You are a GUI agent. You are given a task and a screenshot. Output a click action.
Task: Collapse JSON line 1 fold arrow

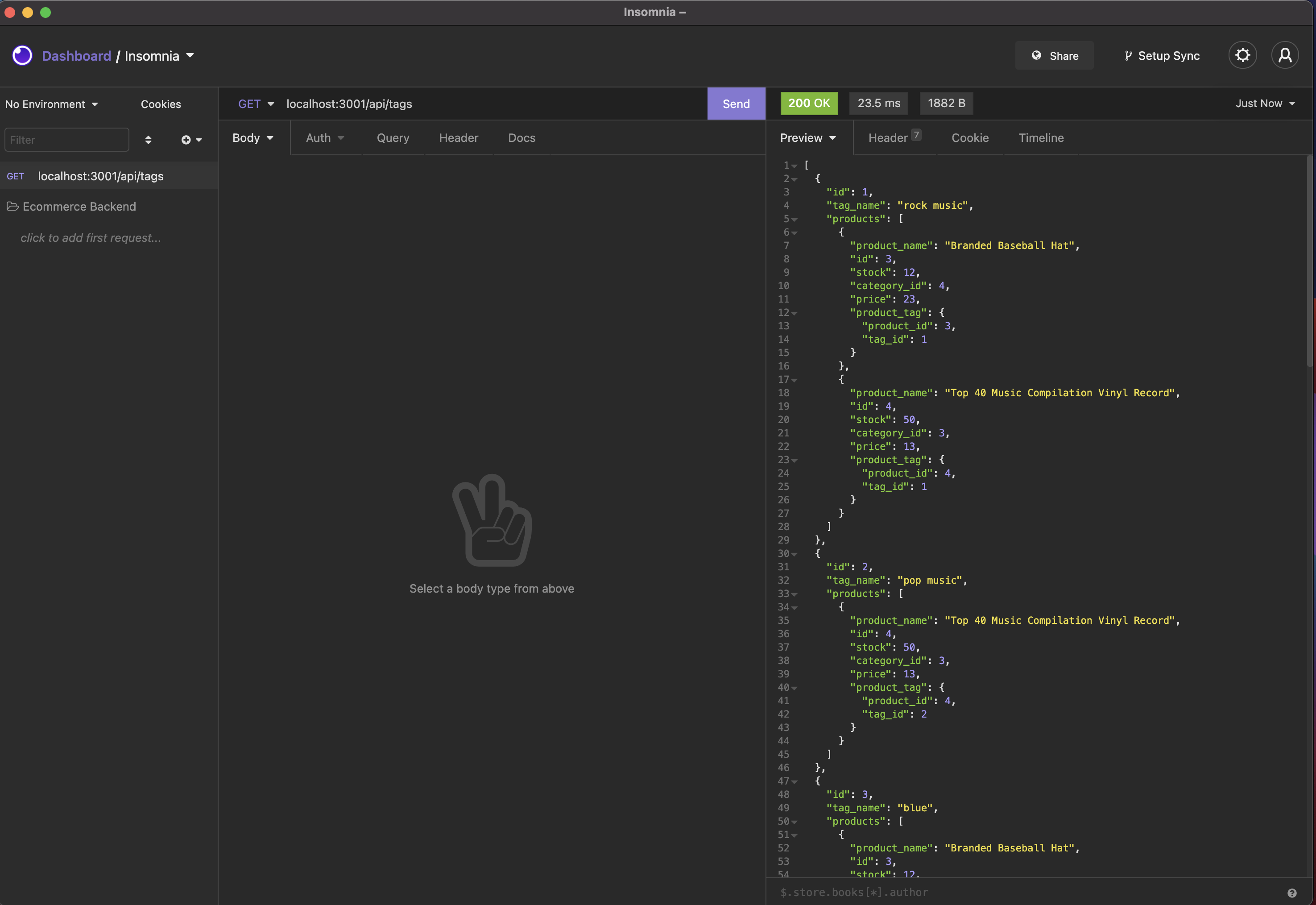coord(795,166)
